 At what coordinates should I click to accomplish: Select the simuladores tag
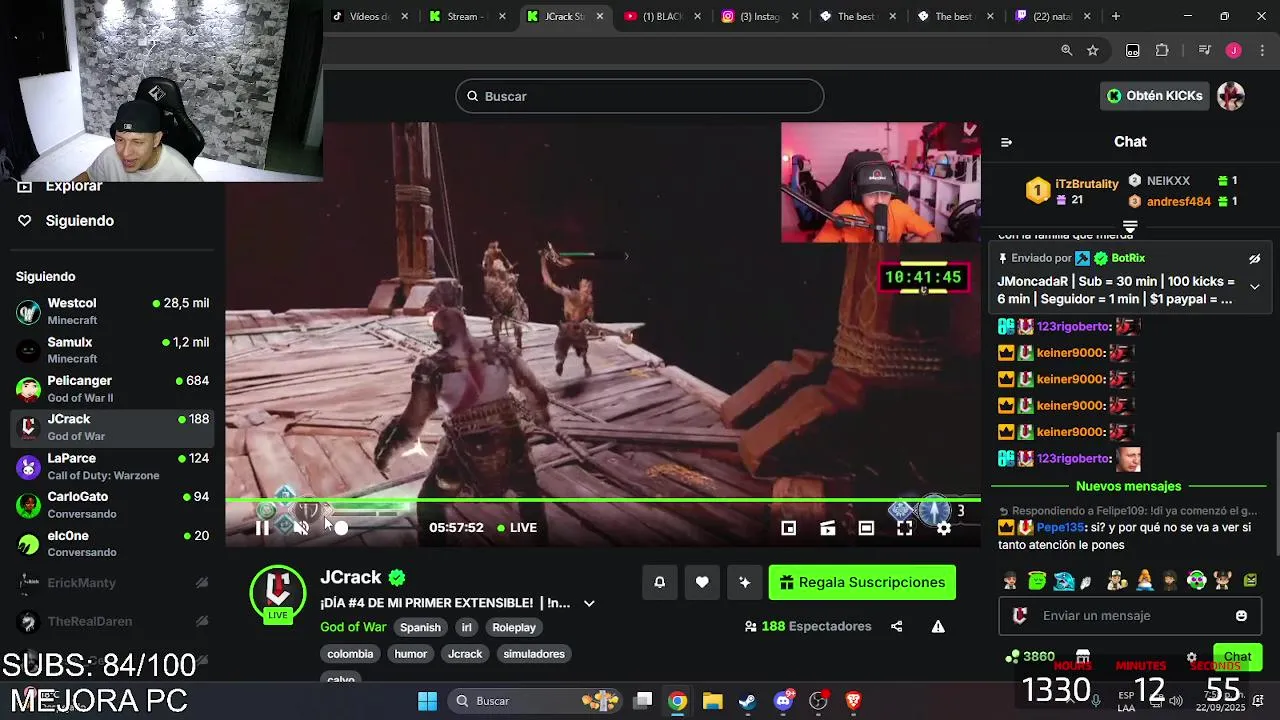[x=534, y=654]
